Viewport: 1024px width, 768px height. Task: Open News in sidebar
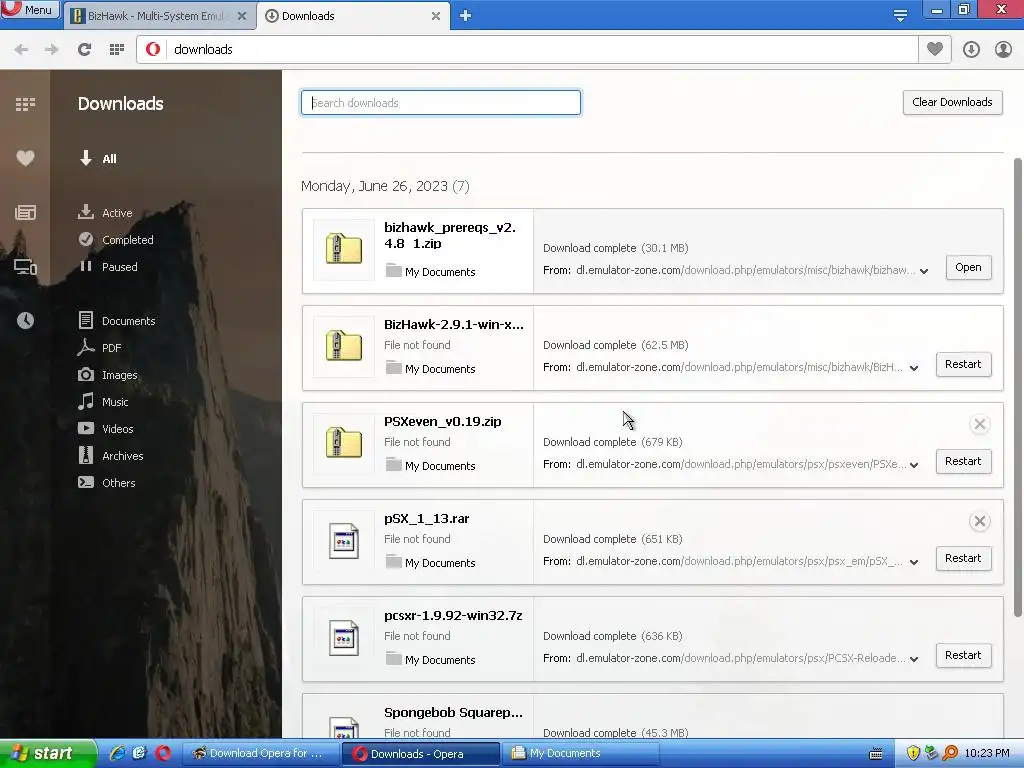(x=25, y=212)
